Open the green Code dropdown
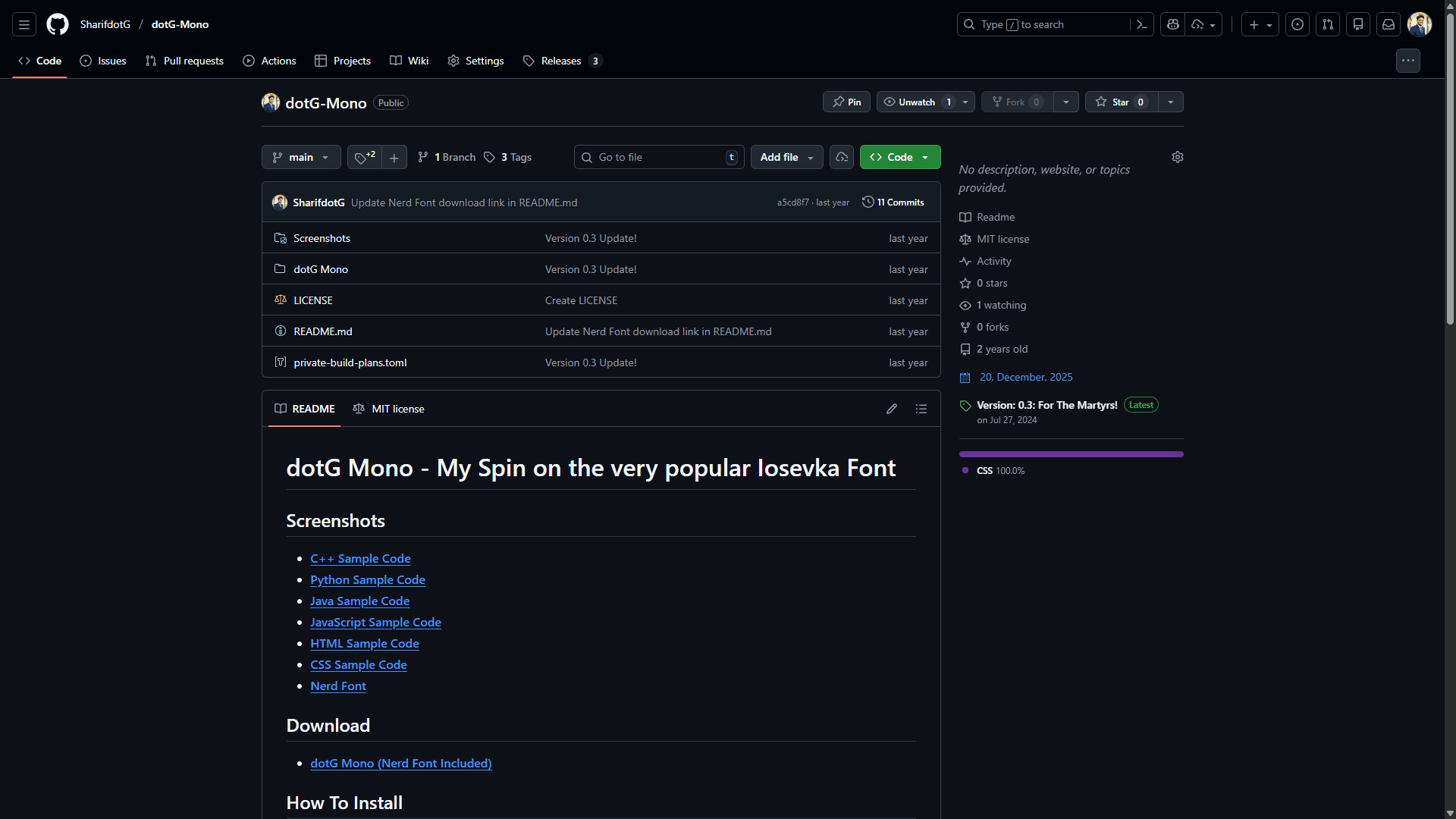The image size is (1456, 819). point(900,157)
